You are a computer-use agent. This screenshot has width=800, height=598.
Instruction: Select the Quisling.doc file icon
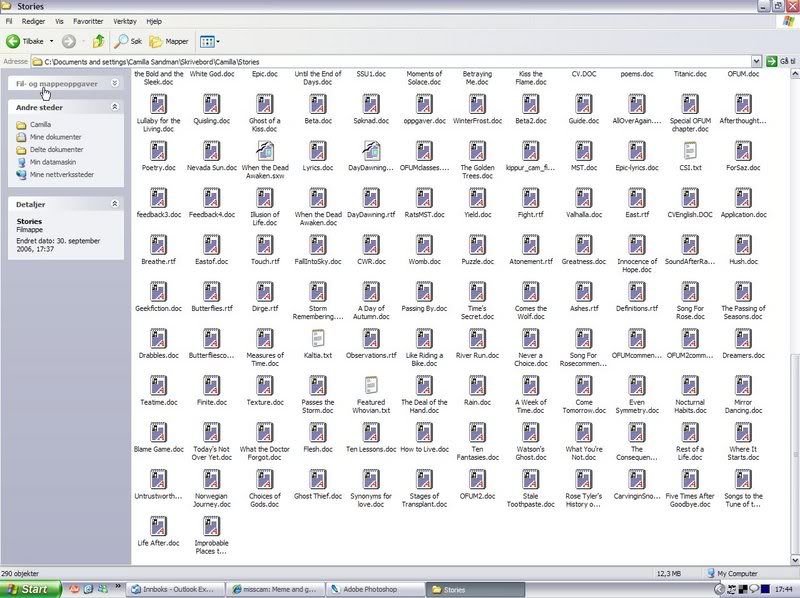(211, 104)
